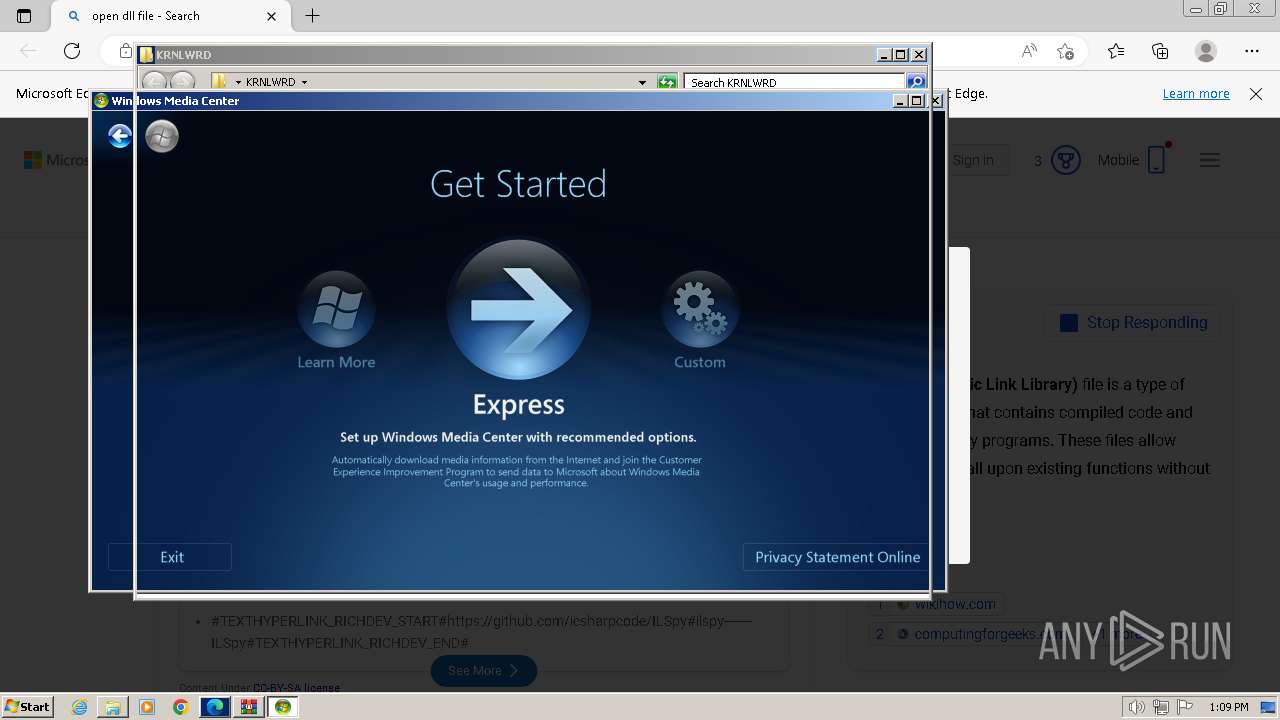Choose Custom setup gears icon
Screen dimensions: 1280x720
pos(700,309)
